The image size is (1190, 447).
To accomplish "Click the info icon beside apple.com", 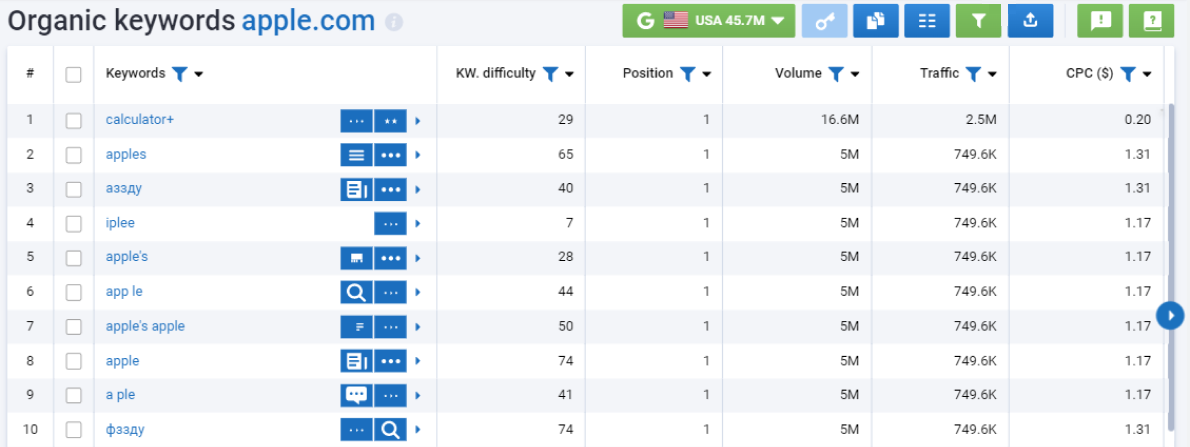I will [393, 22].
